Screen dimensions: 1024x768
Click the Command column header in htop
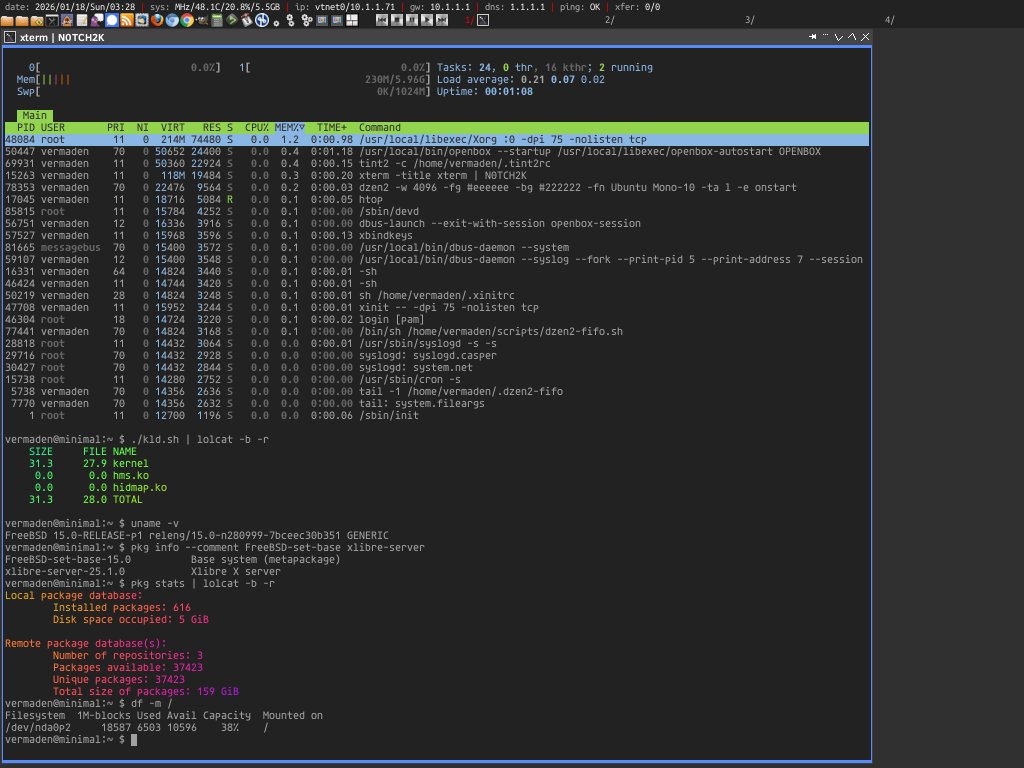379,127
